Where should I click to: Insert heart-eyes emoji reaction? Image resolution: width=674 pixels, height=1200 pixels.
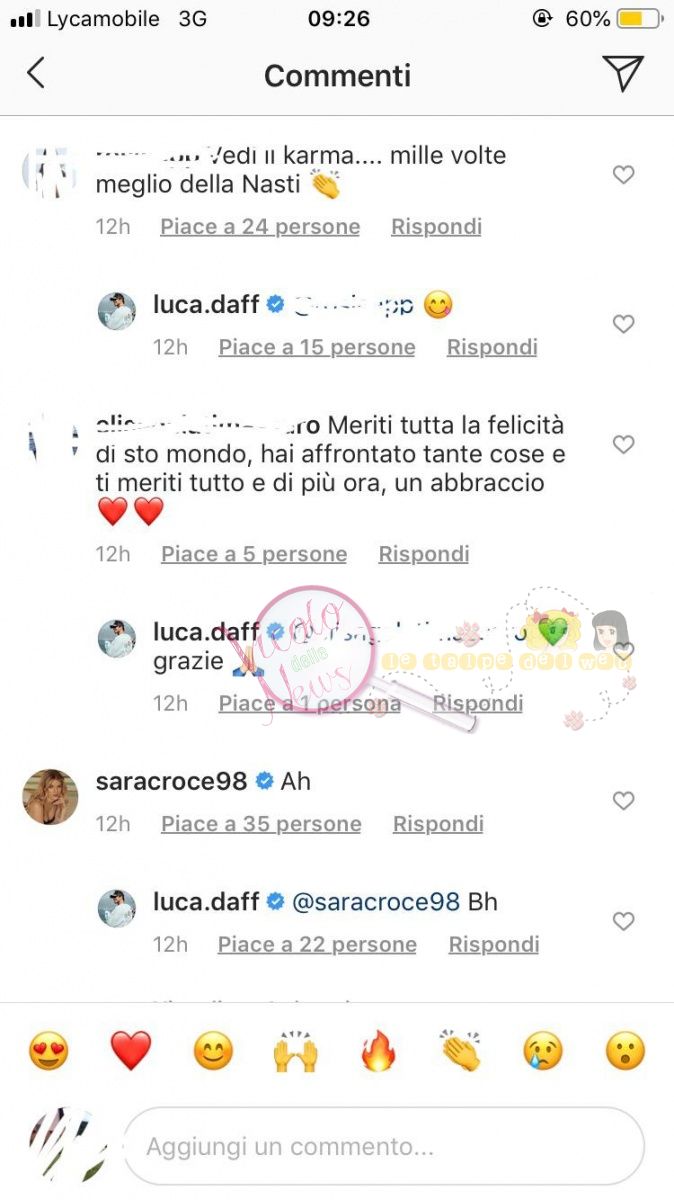48,1051
